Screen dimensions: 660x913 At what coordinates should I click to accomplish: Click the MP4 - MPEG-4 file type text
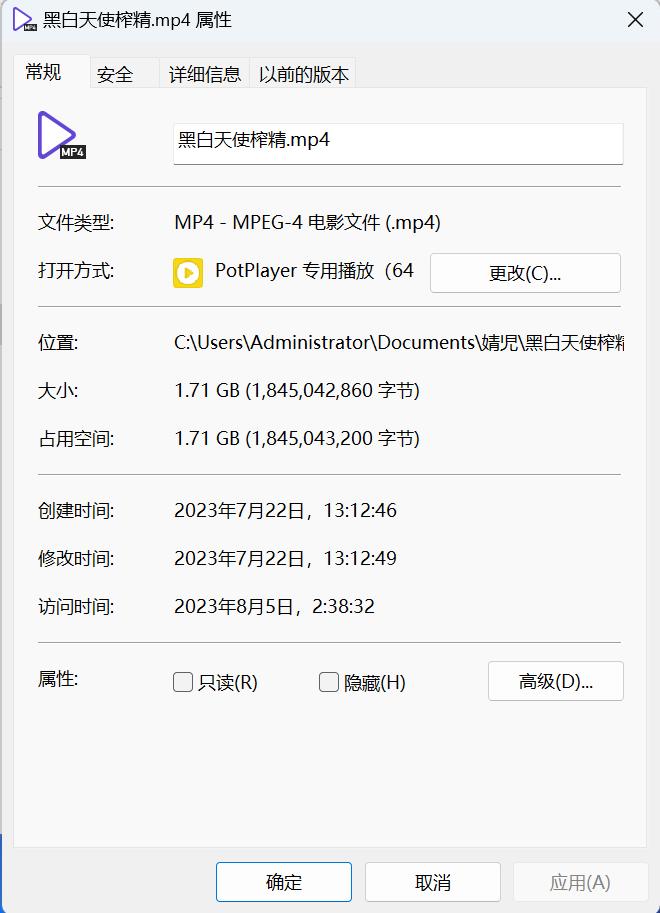(x=307, y=223)
